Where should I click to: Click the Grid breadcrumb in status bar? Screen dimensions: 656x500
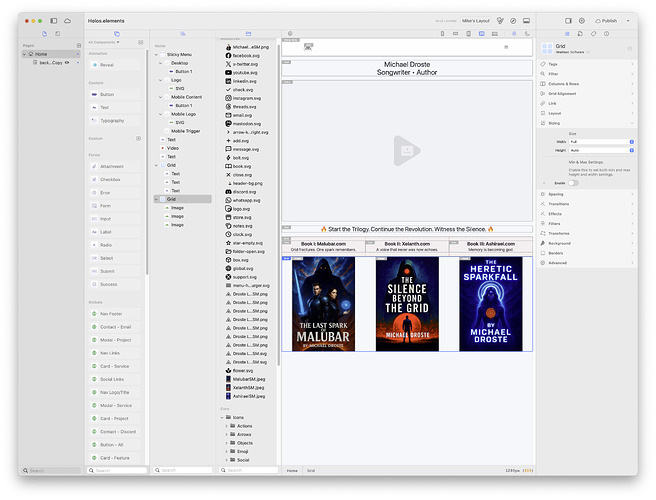click(311, 471)
